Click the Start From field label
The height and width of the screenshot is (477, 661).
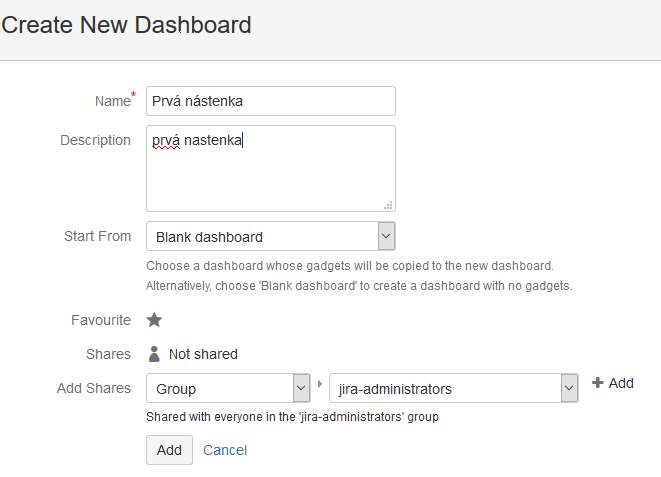(97, 236)
